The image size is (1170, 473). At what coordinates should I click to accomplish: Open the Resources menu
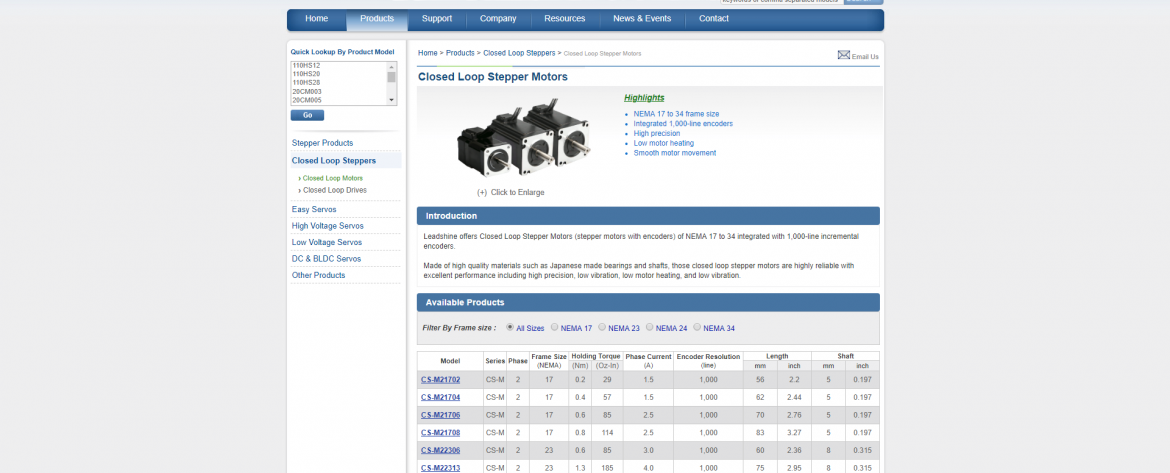(565, 19)
